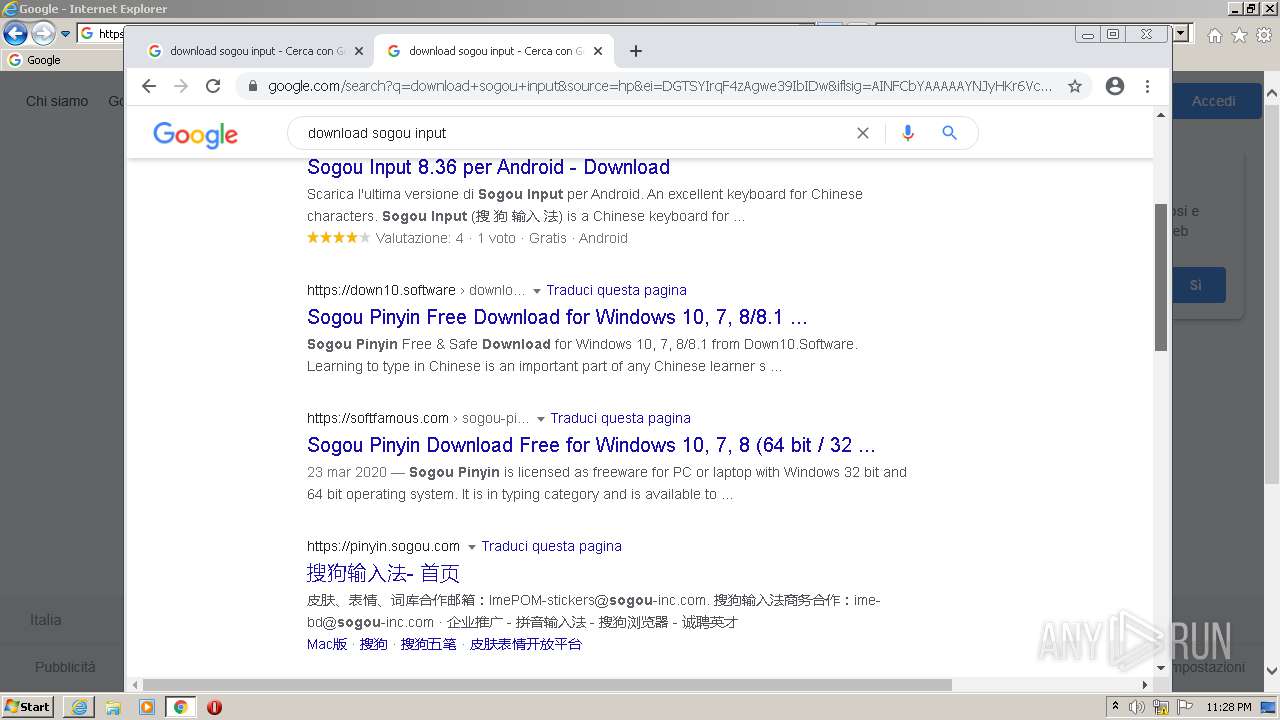
Task: Close the second active Chrome tab
Action: tap(598, 51)
